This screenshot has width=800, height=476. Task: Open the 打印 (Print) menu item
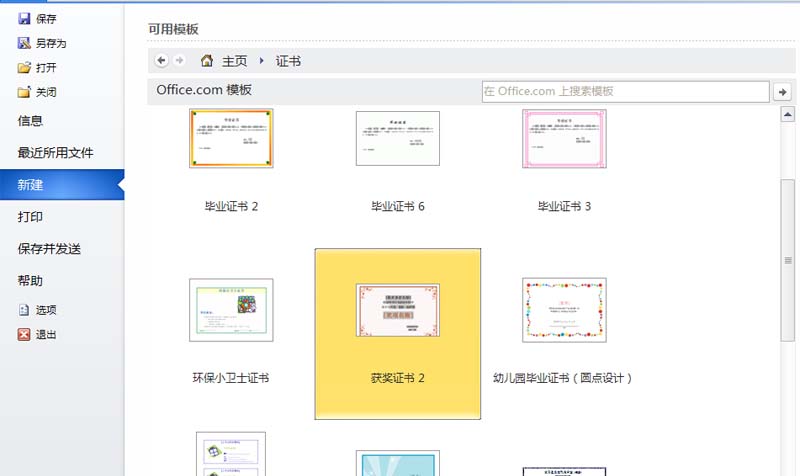(62, 217)
